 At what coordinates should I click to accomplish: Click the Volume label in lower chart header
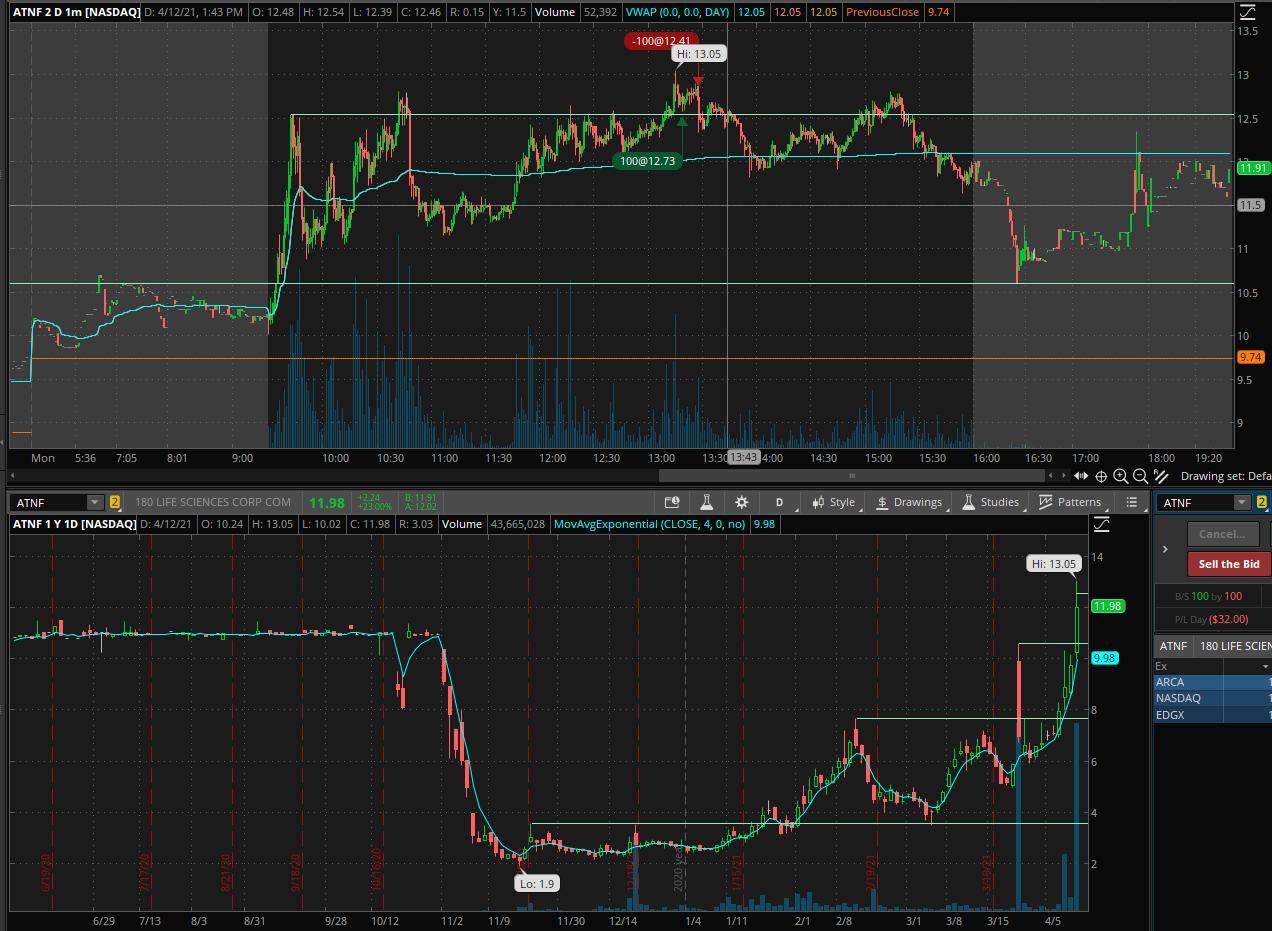coord(461,524)
